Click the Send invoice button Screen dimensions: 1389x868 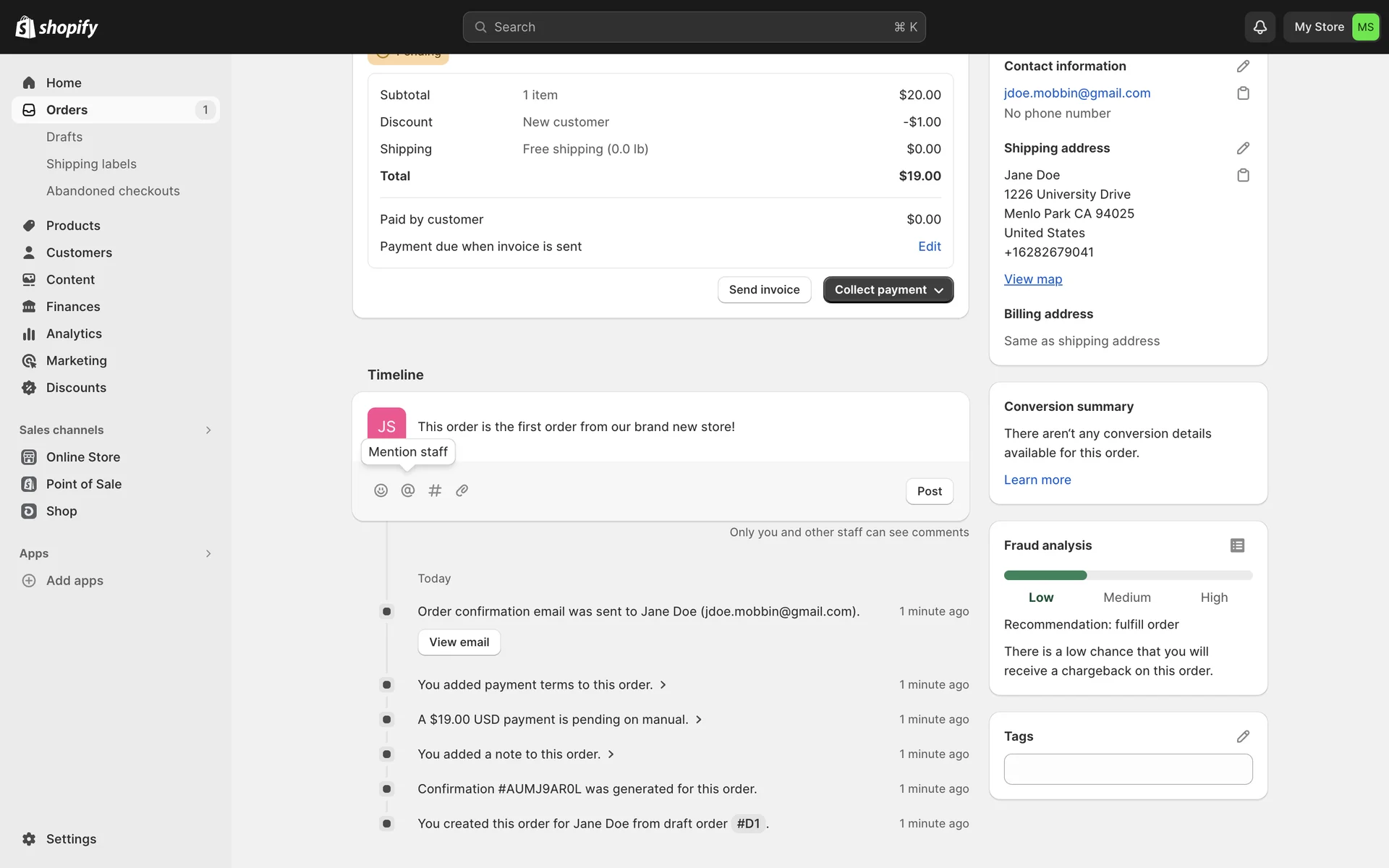click(x=764, y=289)
